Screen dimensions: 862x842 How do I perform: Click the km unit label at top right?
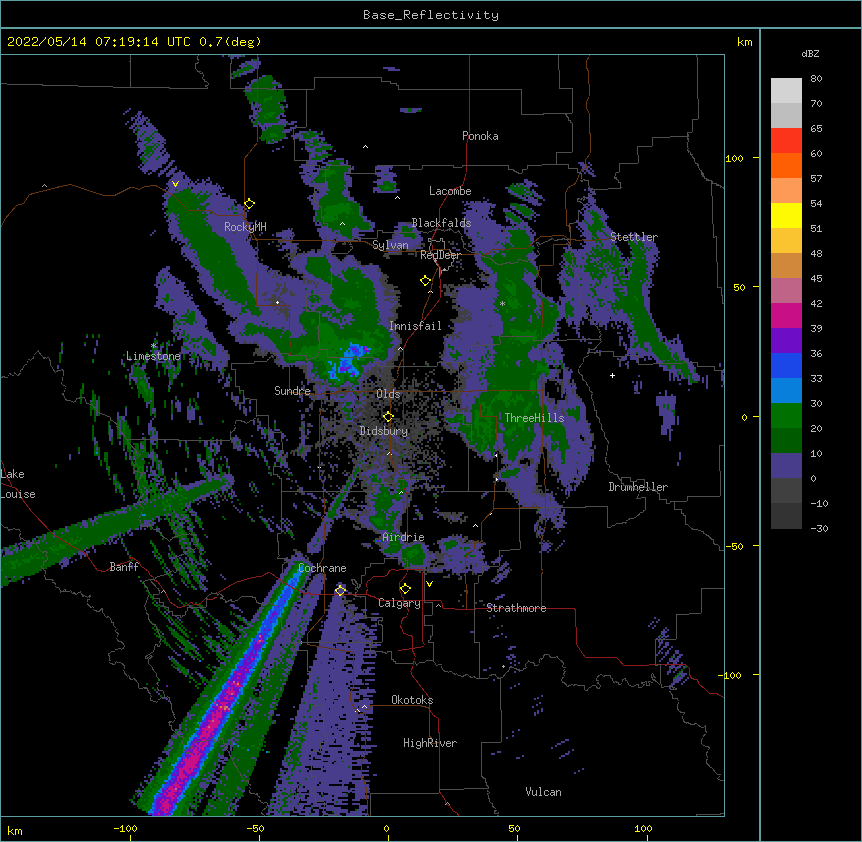(x=744, y=42)
